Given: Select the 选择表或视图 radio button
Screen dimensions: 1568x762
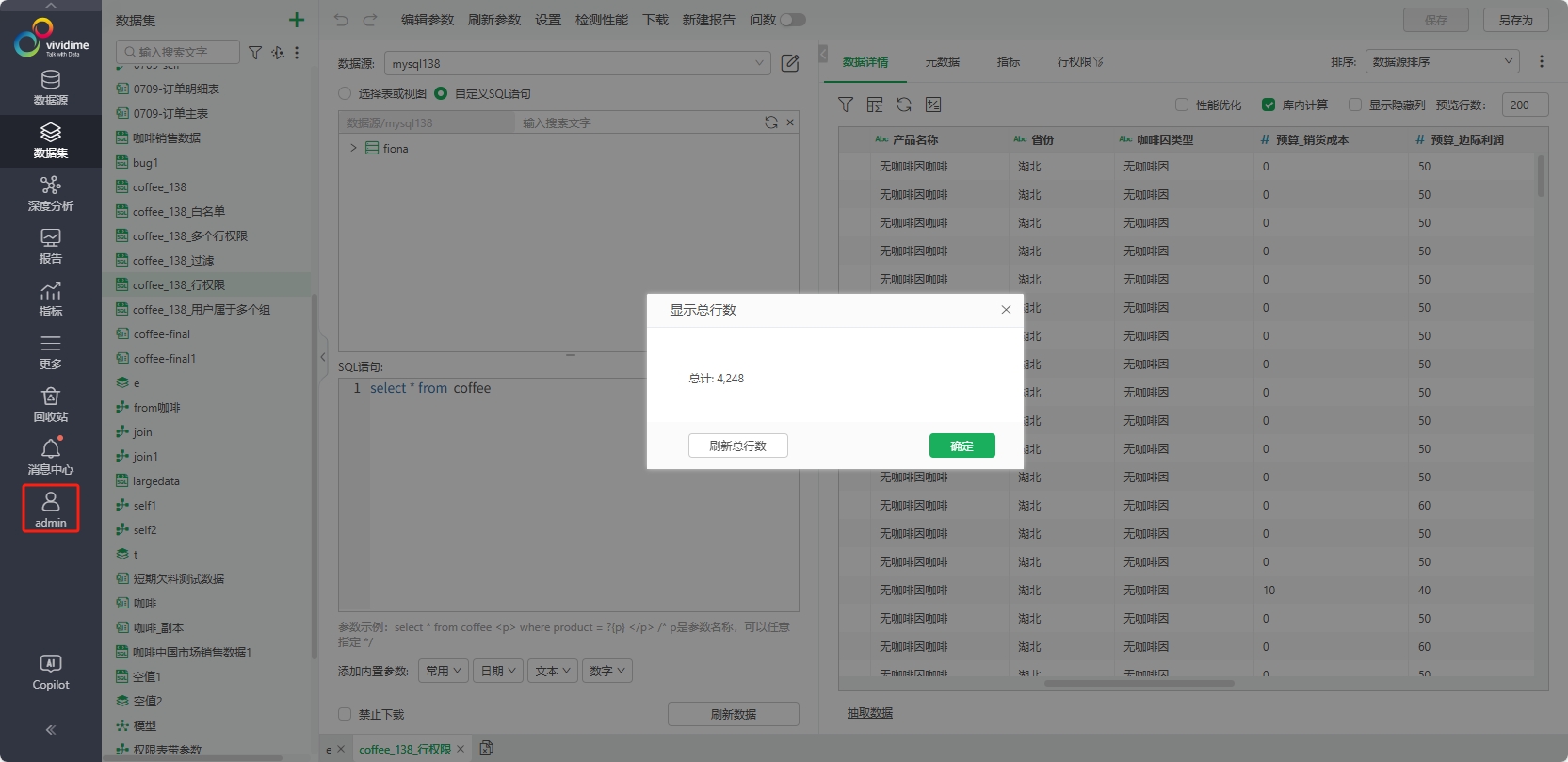Looking at the screenshot, I should click(345, 93).
